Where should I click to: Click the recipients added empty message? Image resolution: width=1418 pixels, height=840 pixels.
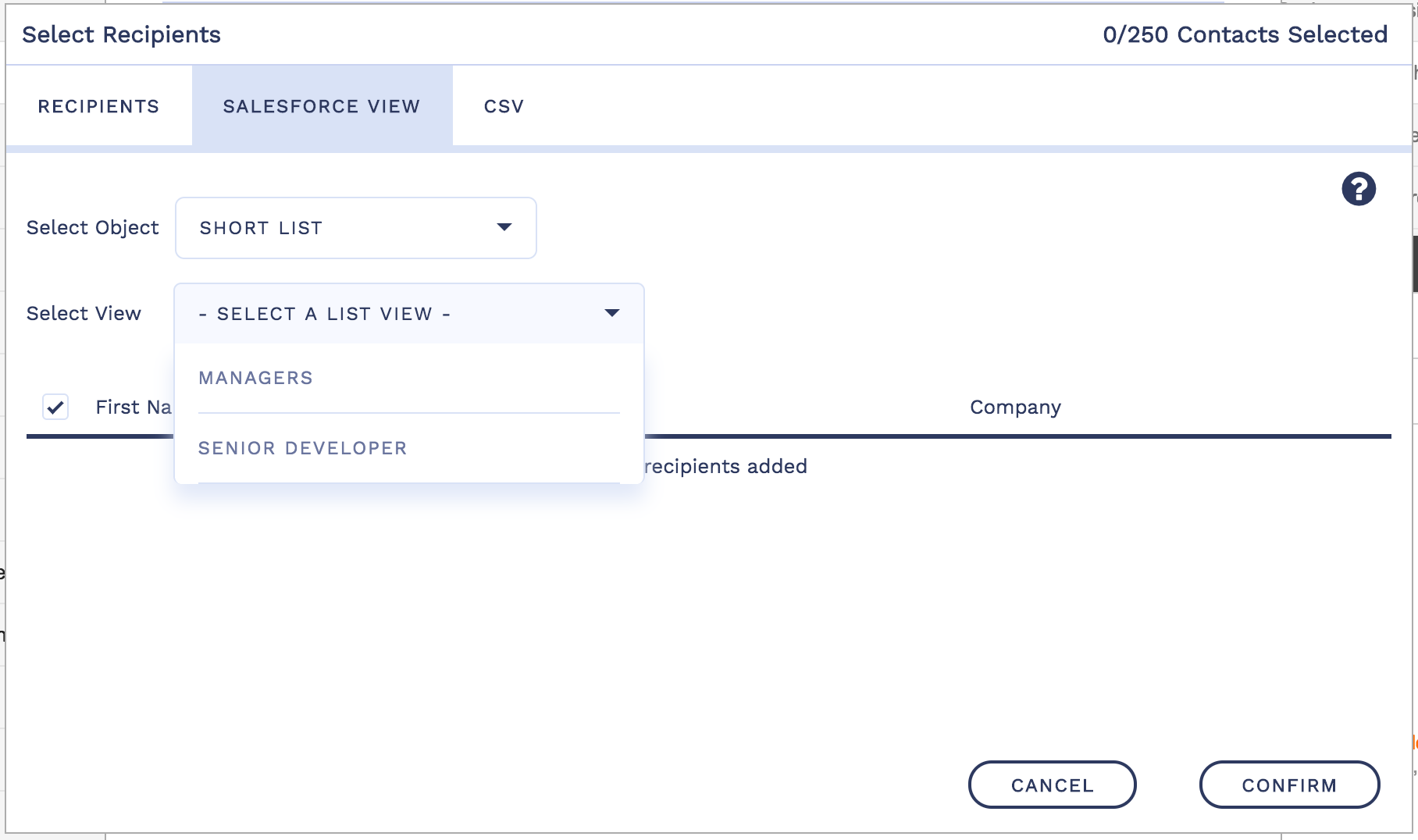725,466
